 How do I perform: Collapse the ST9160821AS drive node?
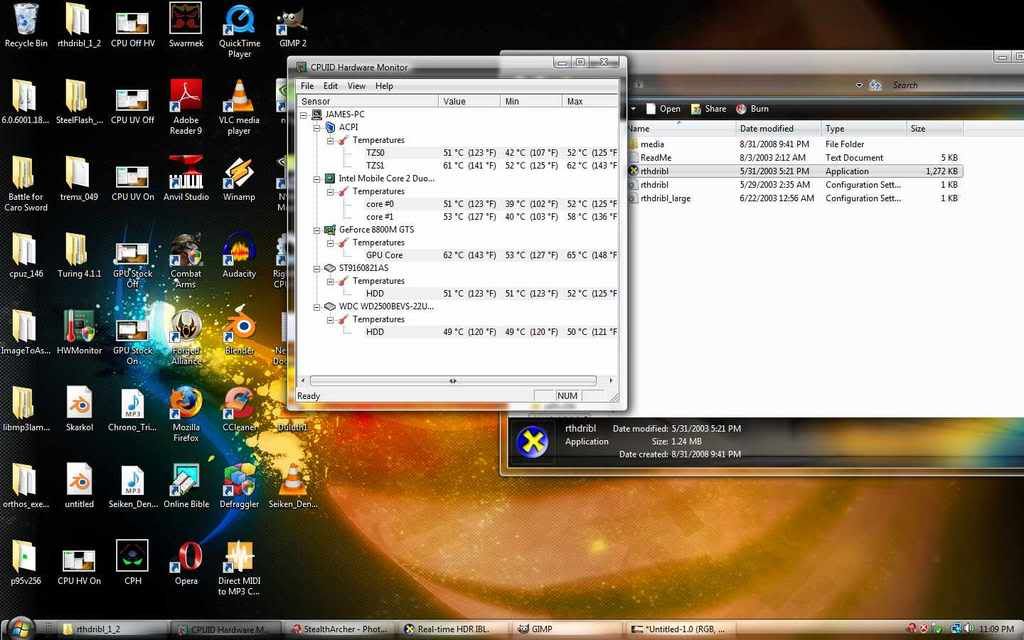pyautogui.click(x=317, y=268)
